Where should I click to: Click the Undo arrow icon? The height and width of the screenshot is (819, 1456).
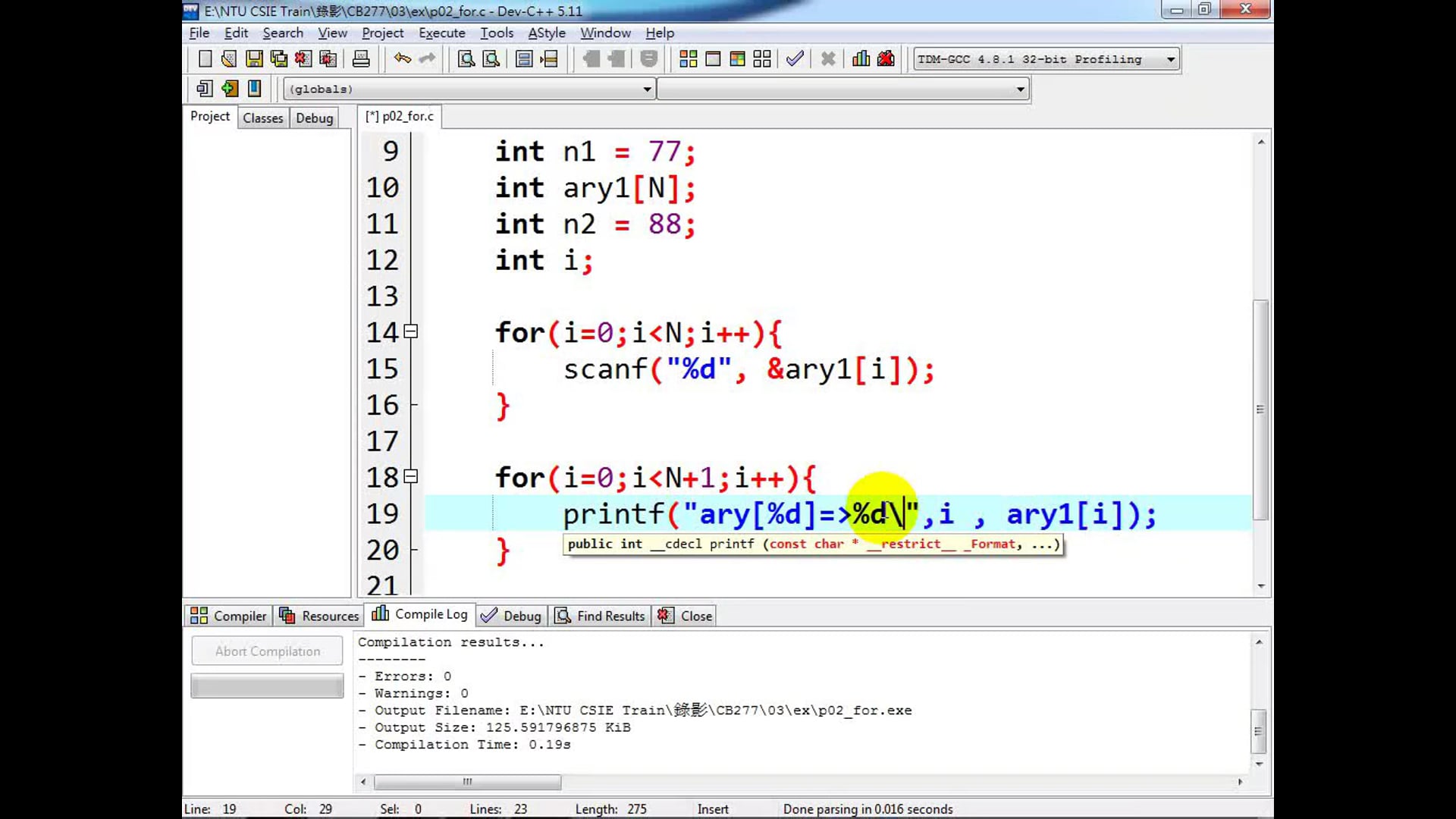pyautogui.click(x=402, y=59)
